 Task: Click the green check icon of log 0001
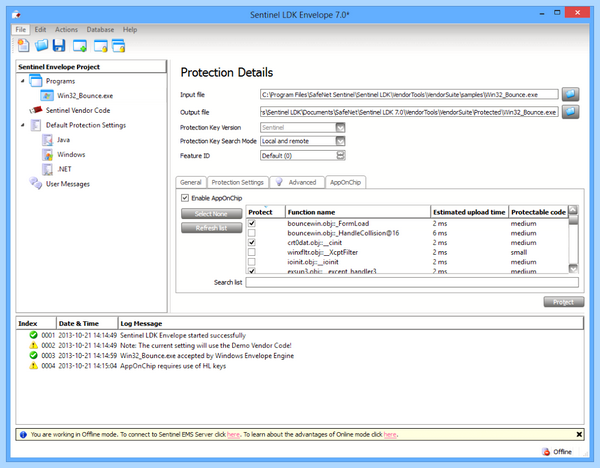[33, 335]
